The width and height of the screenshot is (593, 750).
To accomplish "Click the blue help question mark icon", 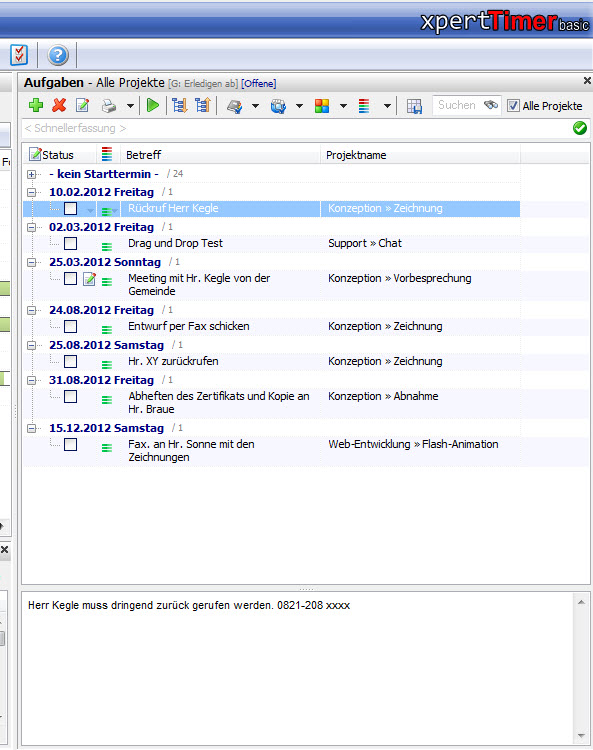I will coord(58,55).
